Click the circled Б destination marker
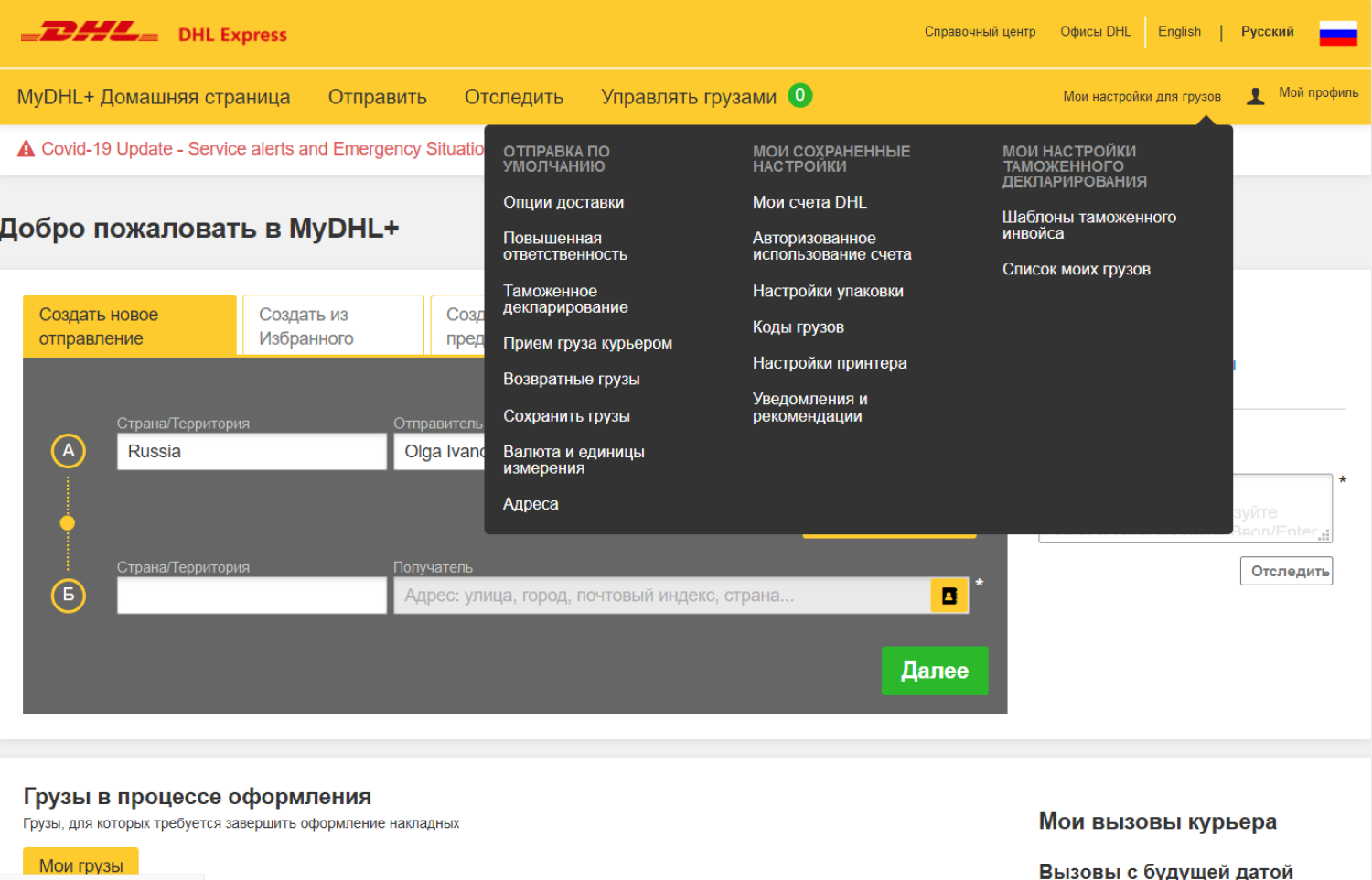 click(x=68, y=596)
